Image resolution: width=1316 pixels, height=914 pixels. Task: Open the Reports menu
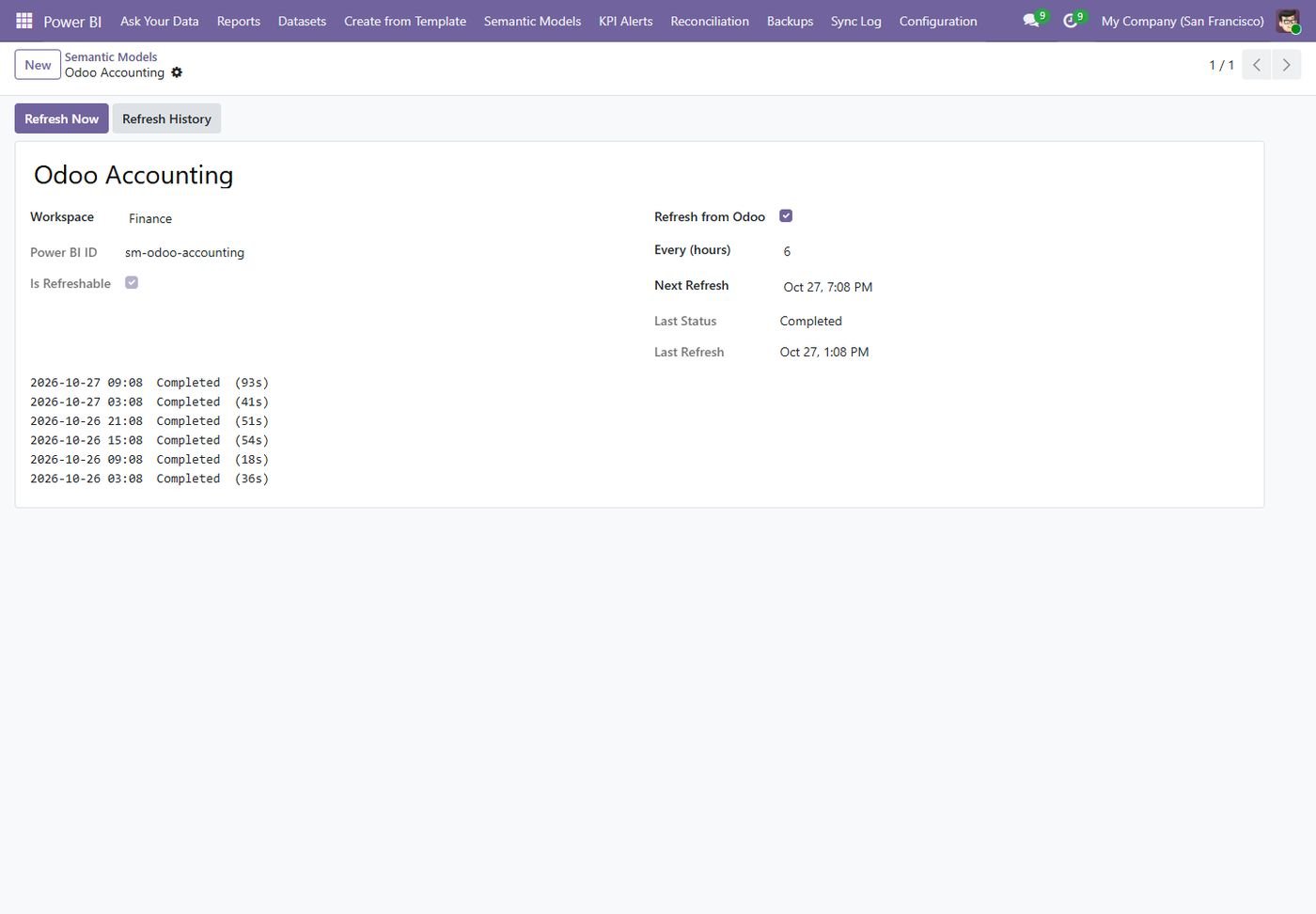click(x=239, y=21)
